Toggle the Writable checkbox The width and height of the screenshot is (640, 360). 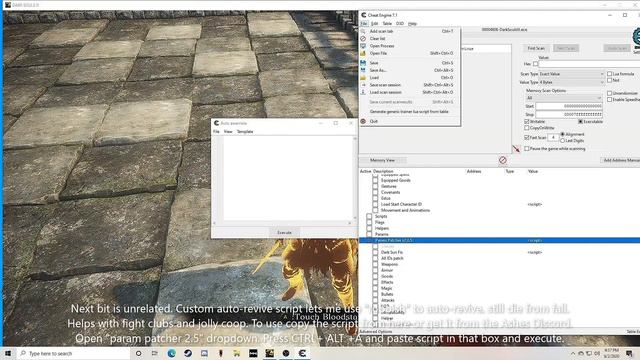[x=527, y=122]
